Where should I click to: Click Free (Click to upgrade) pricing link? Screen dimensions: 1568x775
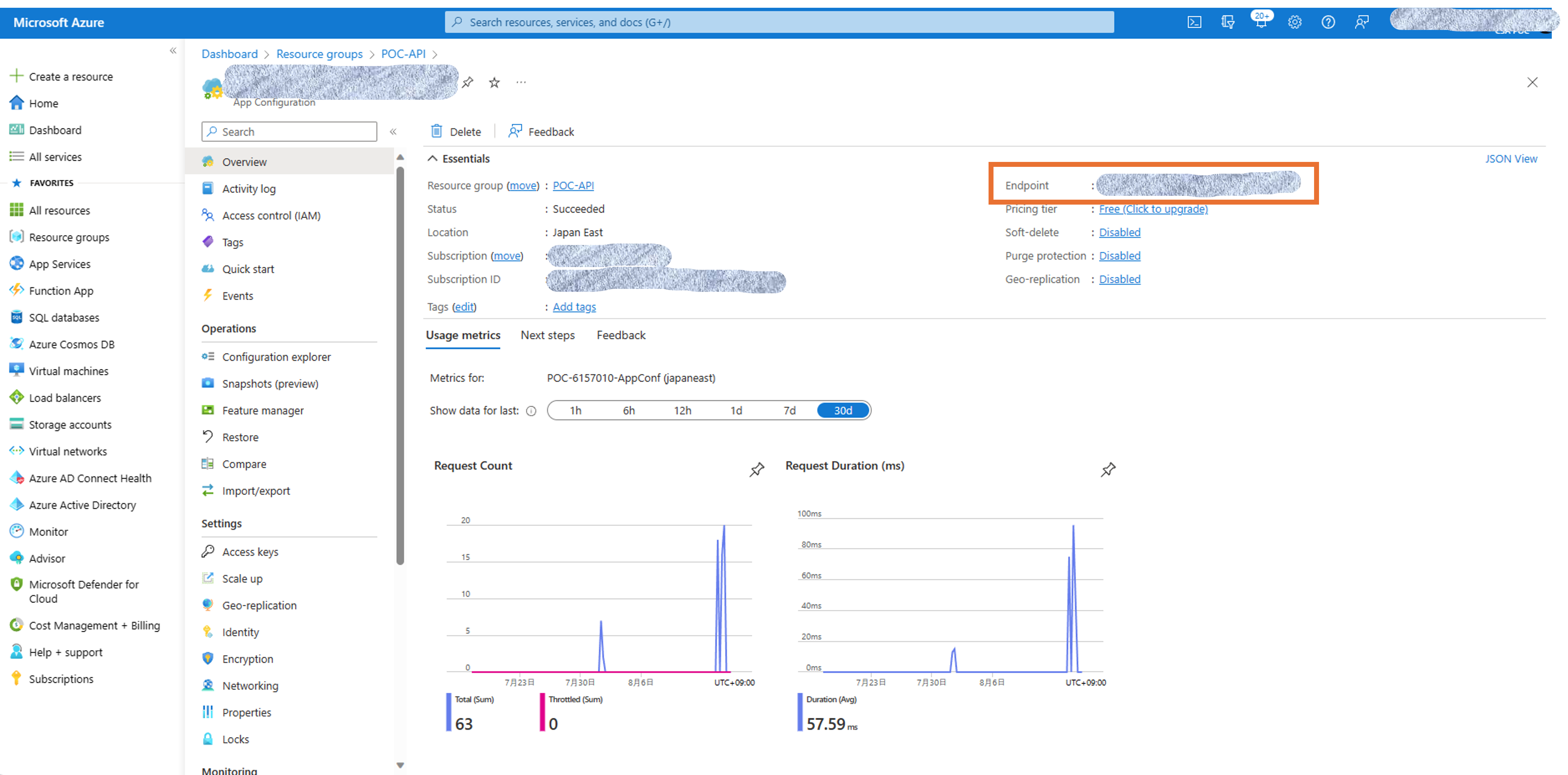pyautogui.click(x=1154, y=209)
